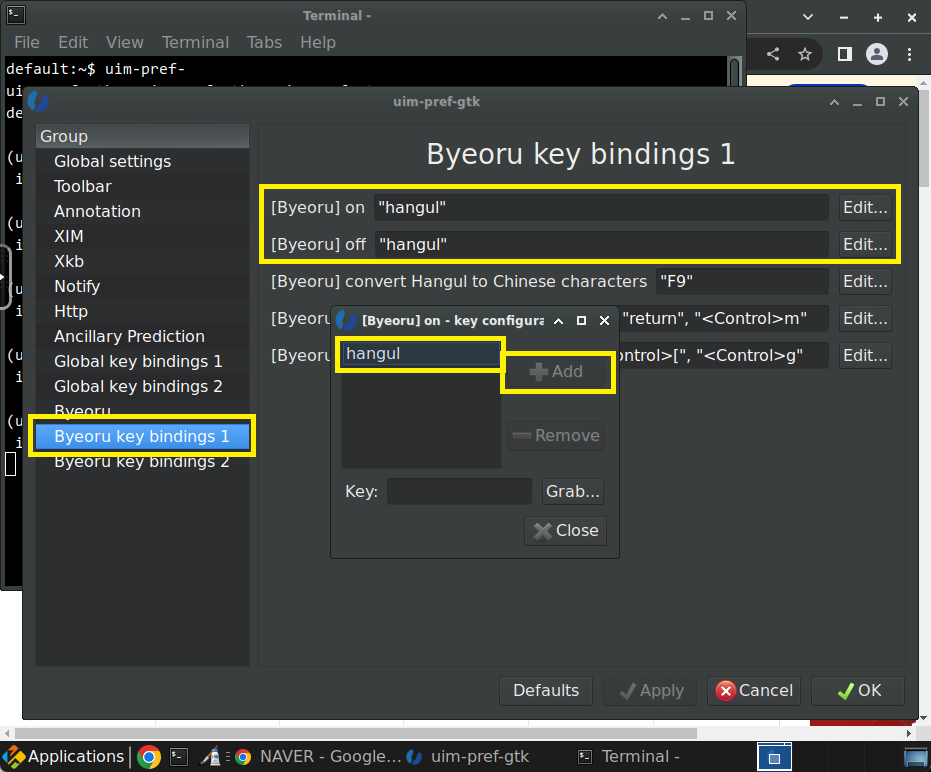Open Chrome side panel icon
The image size is (931, 772).
844,55
